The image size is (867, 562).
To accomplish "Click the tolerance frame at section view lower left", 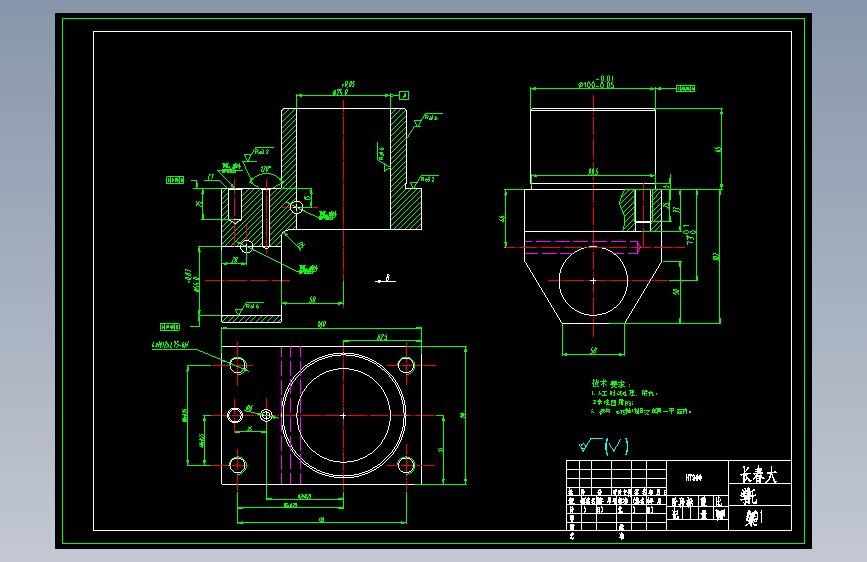I will click(170, 327).
